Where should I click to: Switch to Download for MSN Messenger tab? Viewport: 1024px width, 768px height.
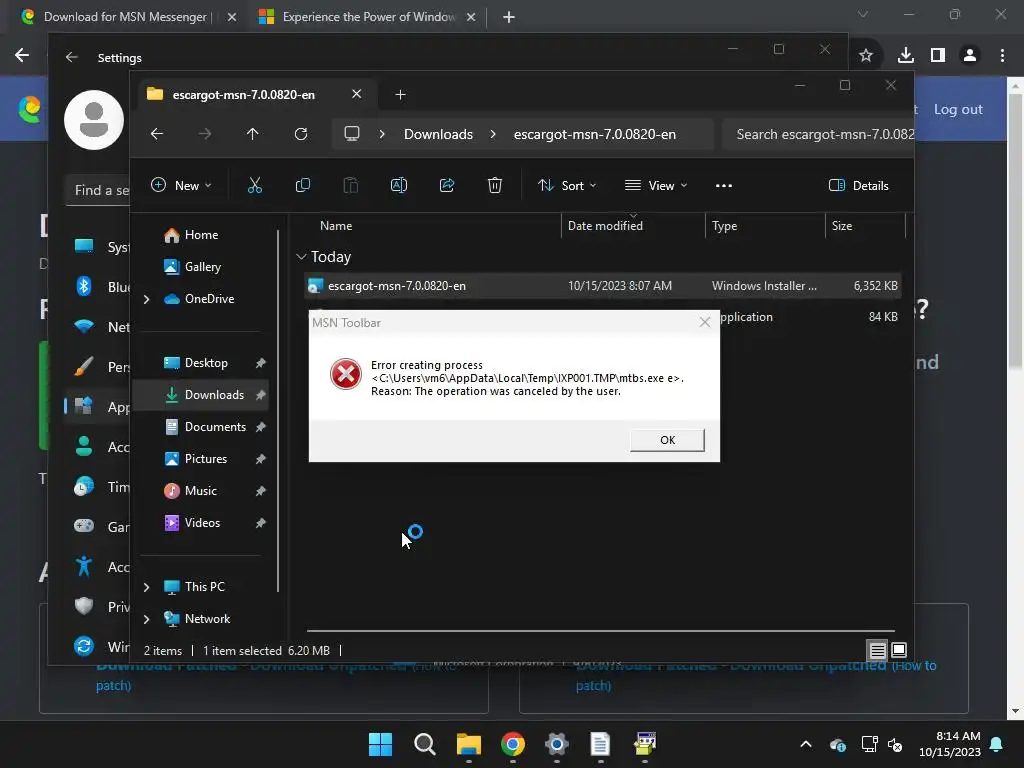pos(124,17)
